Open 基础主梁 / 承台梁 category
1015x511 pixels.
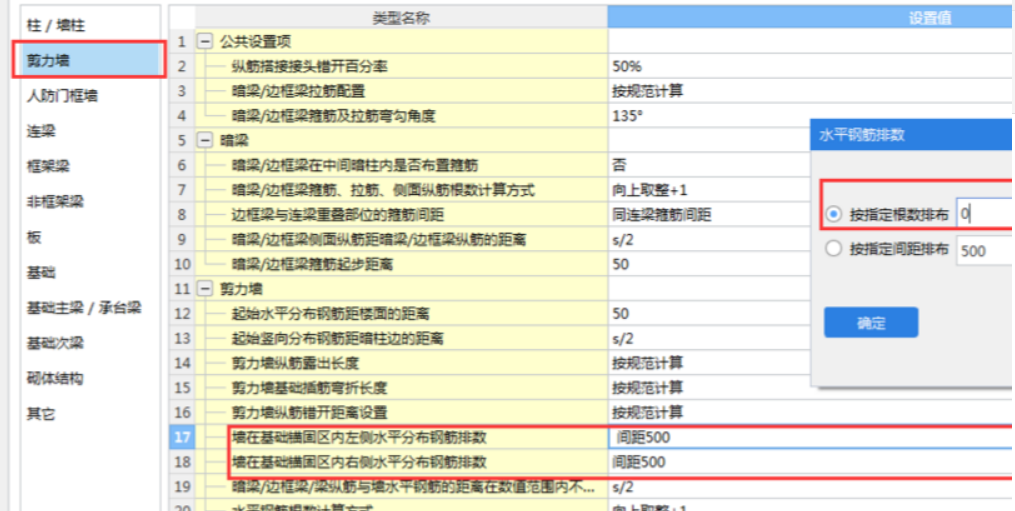(84, 307)
